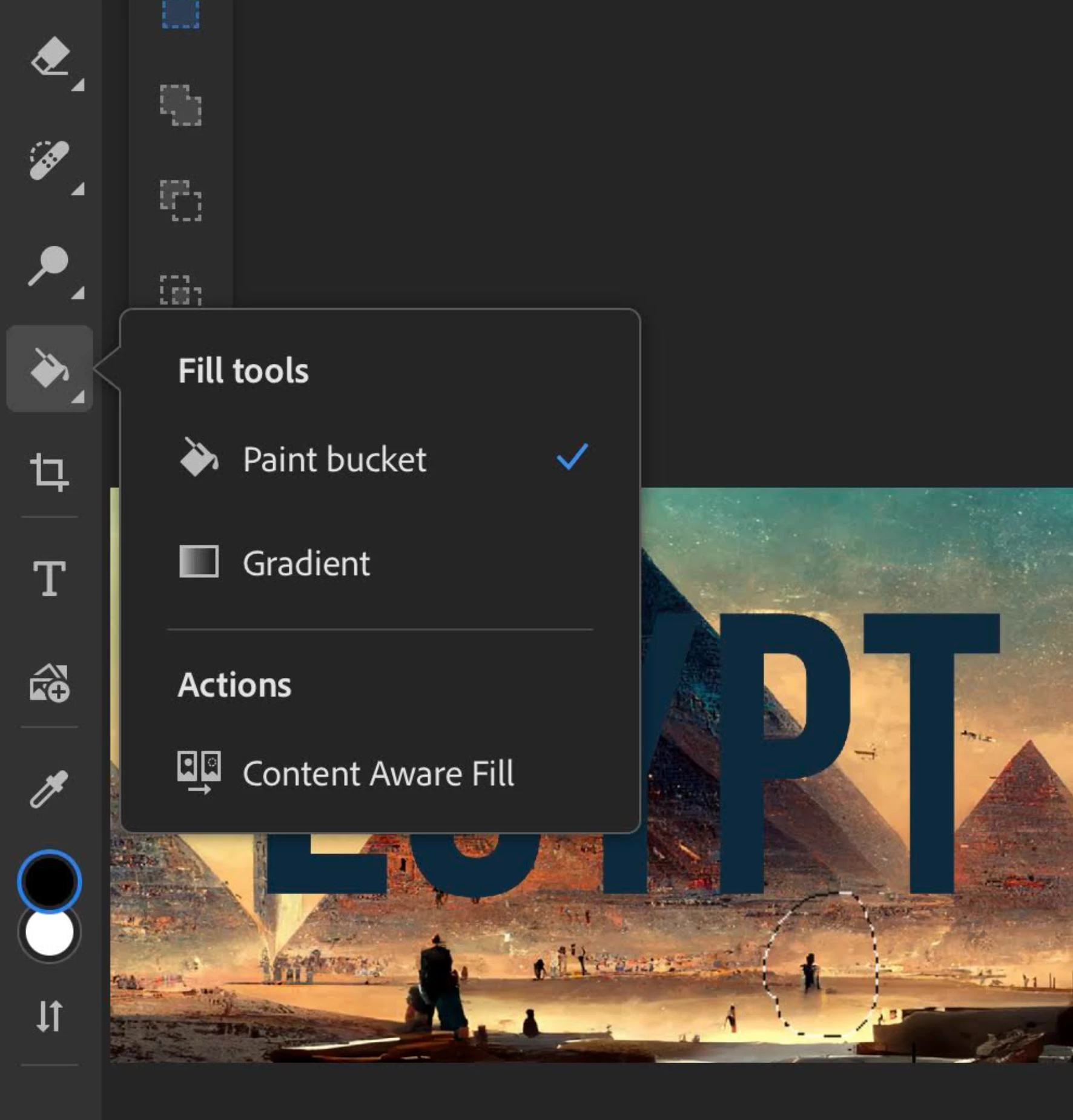This screenshot has height=1120, width=1073.
Task: Swap foreground and background colors arrows
Action: click(x=49, y=1016)
